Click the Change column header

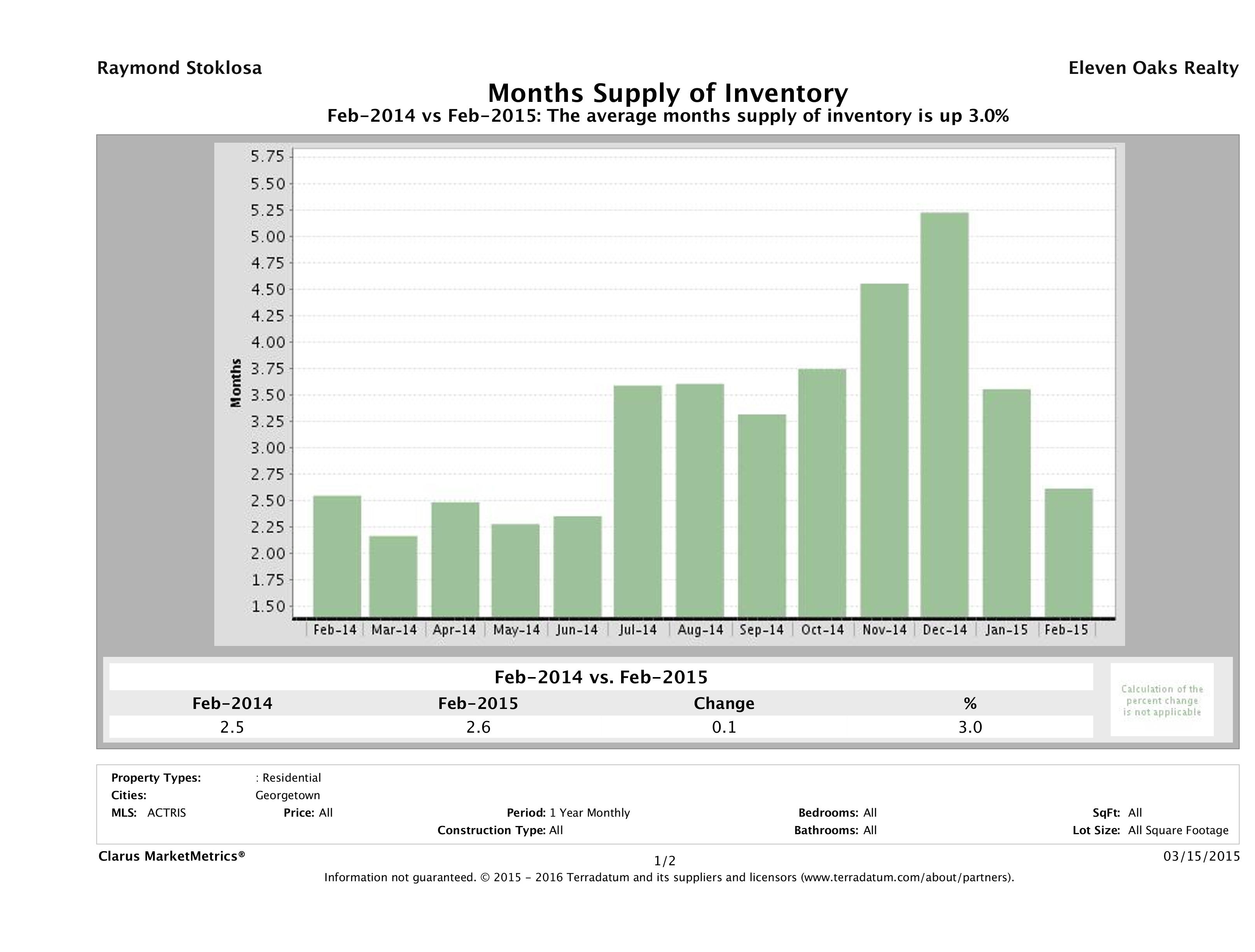(x=724, y=703)
